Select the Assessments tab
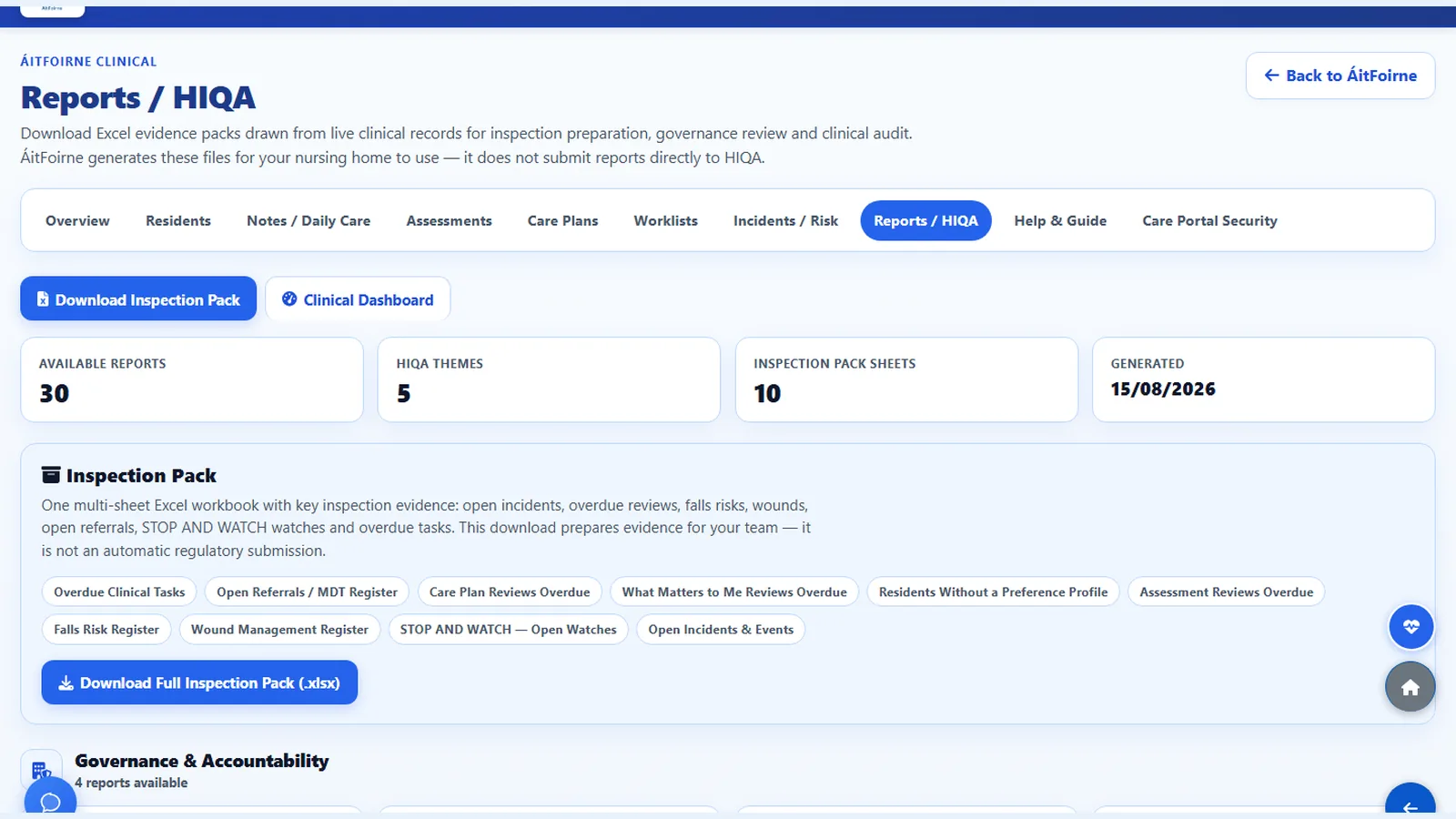The height and width of the screenshot is (819, 1456). point(450,221)
